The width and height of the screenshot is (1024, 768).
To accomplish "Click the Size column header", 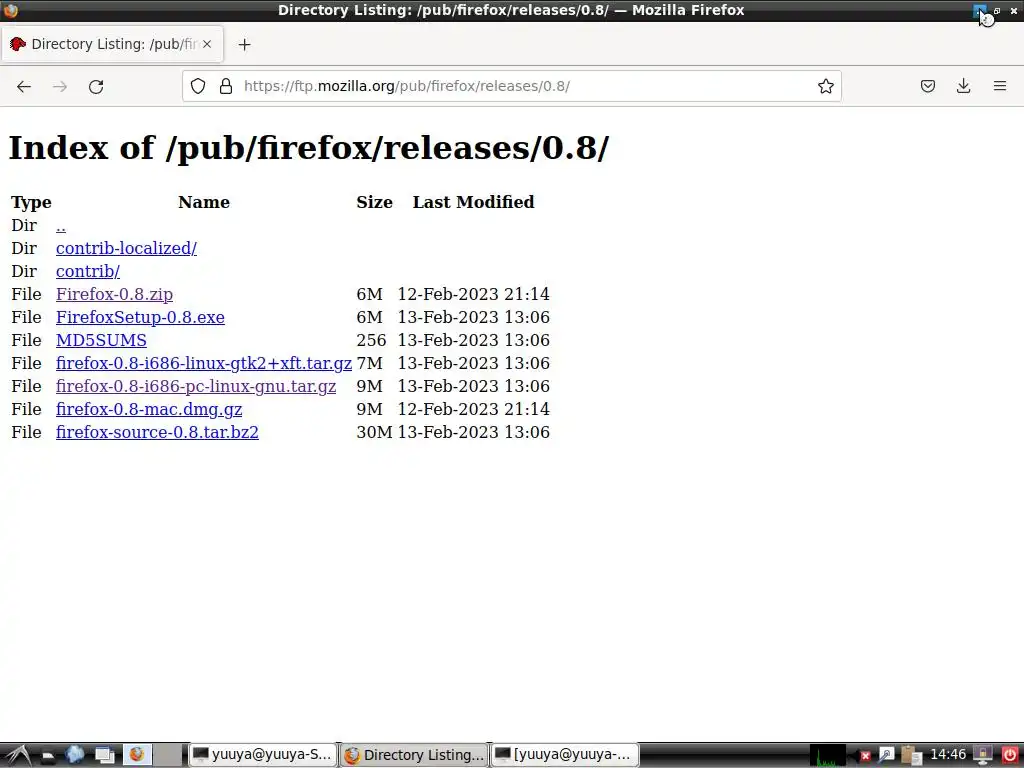I will [x=374, y=202].
